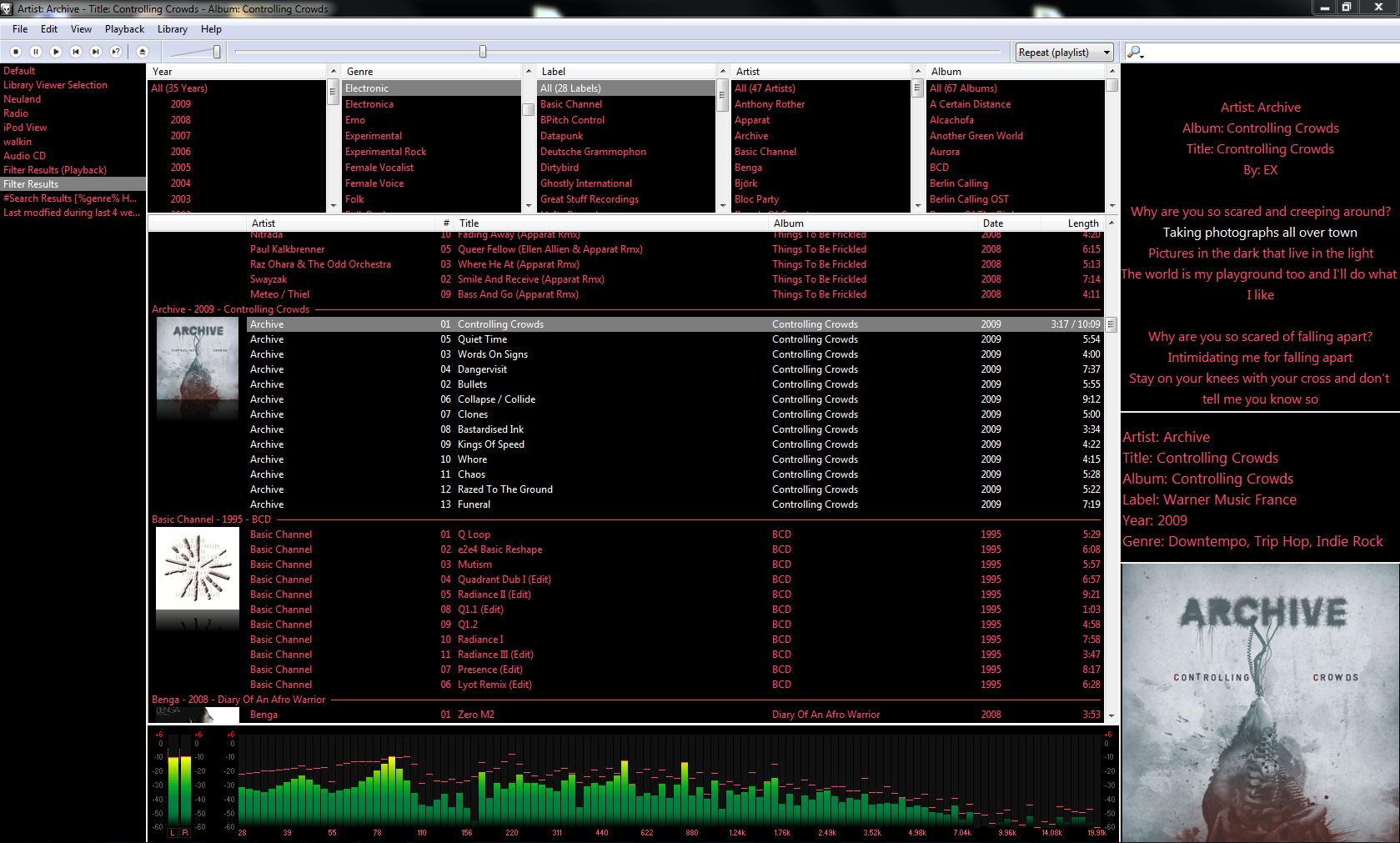Image resolution: width=1400 pixels, height=843 pixels.
Task: Click the Genre filter column header
Action: [x=432, y=72]
